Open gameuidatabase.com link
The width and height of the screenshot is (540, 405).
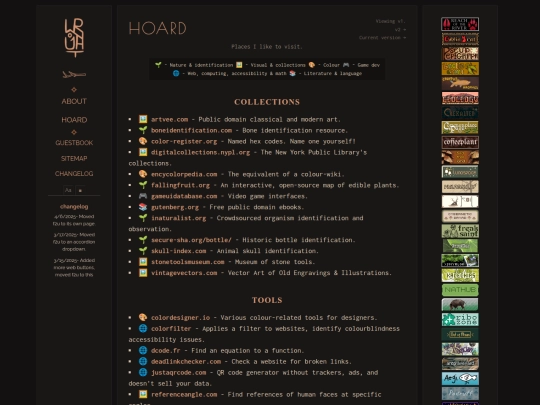coord(184,196)
